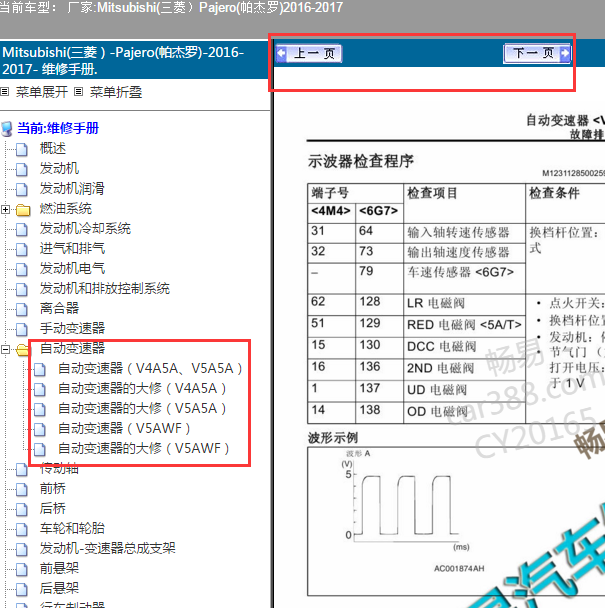Click page icon beside 自动变速器（V5AWF）
This screenshot has width=605, height=608.
40,430
